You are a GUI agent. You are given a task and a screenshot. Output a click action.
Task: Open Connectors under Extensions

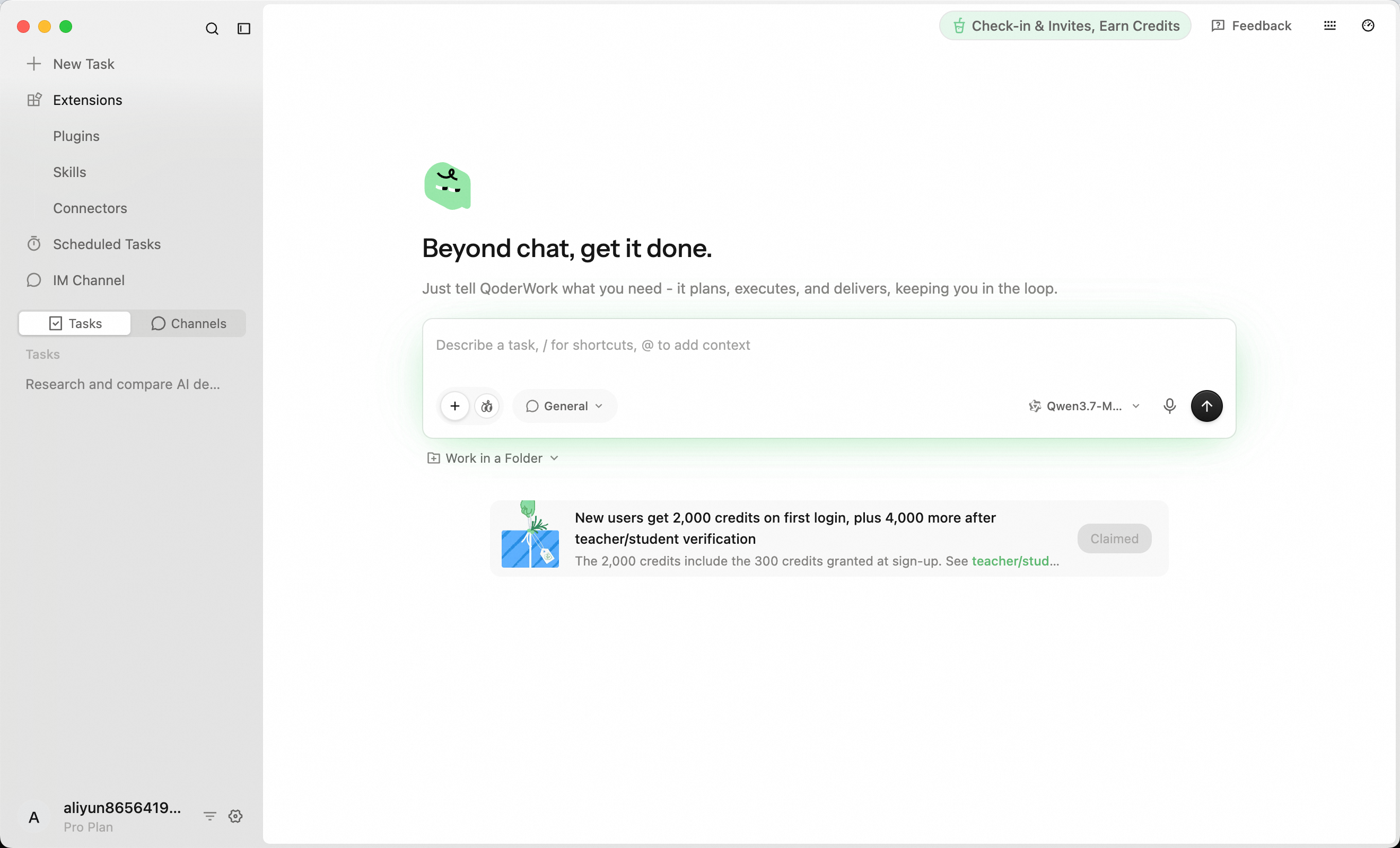coord(90,208)
